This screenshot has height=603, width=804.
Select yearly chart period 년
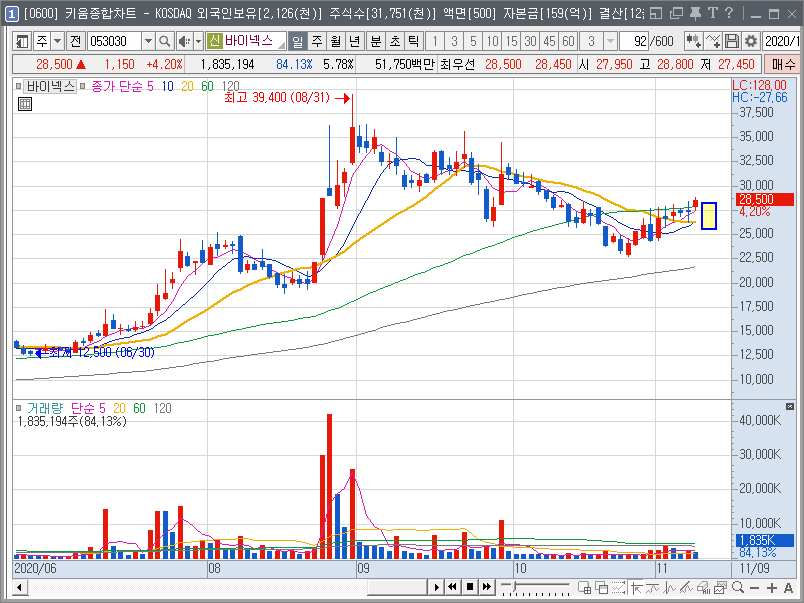click(354, 41)
